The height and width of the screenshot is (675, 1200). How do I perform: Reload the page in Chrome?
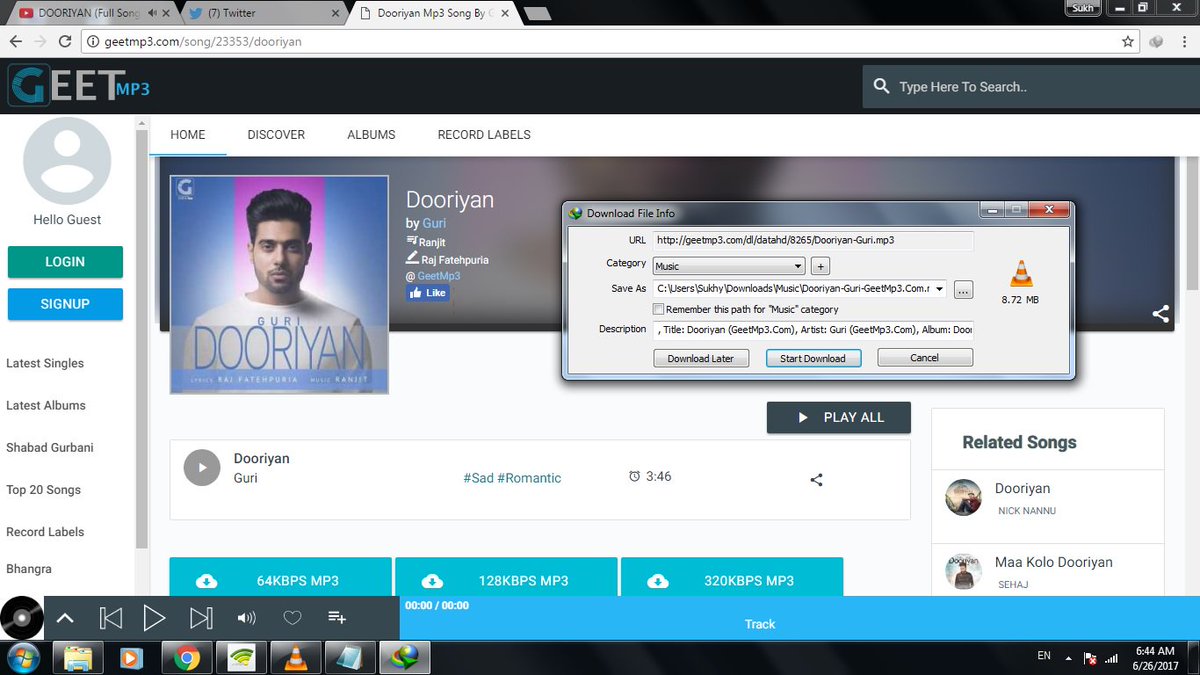click(x=65, y=42)
